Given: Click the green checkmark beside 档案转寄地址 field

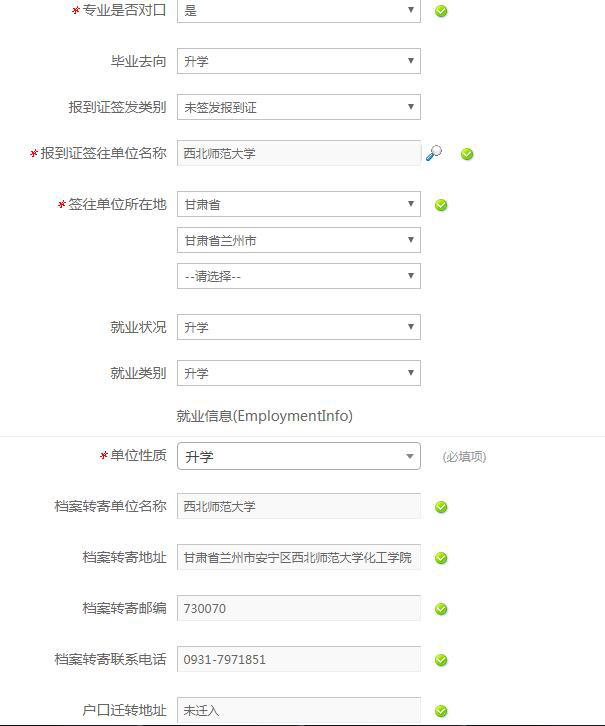Looking at the screenshot, I should tap(441, 558).
